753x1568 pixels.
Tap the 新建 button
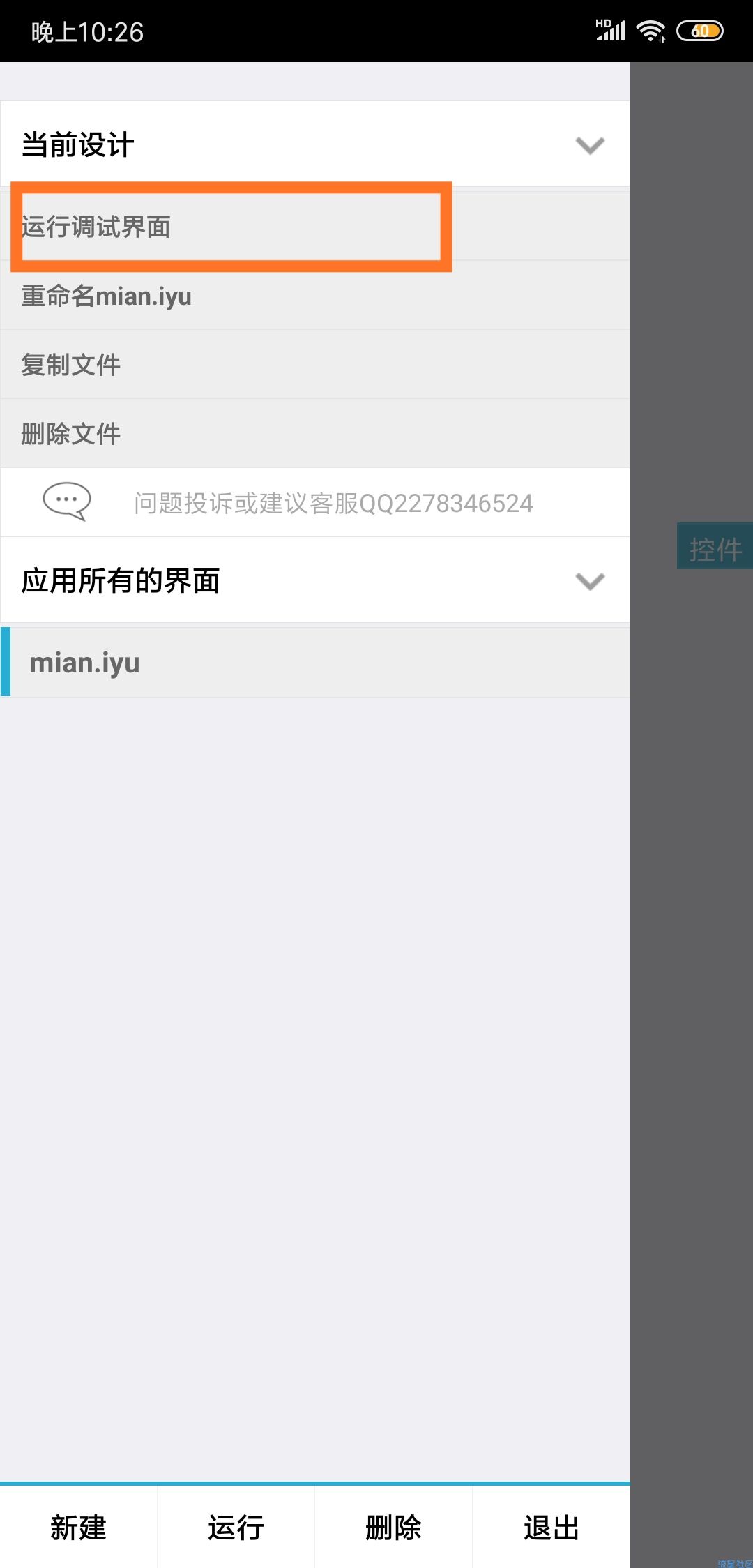pyautogui.click(x=79, y=1527)
